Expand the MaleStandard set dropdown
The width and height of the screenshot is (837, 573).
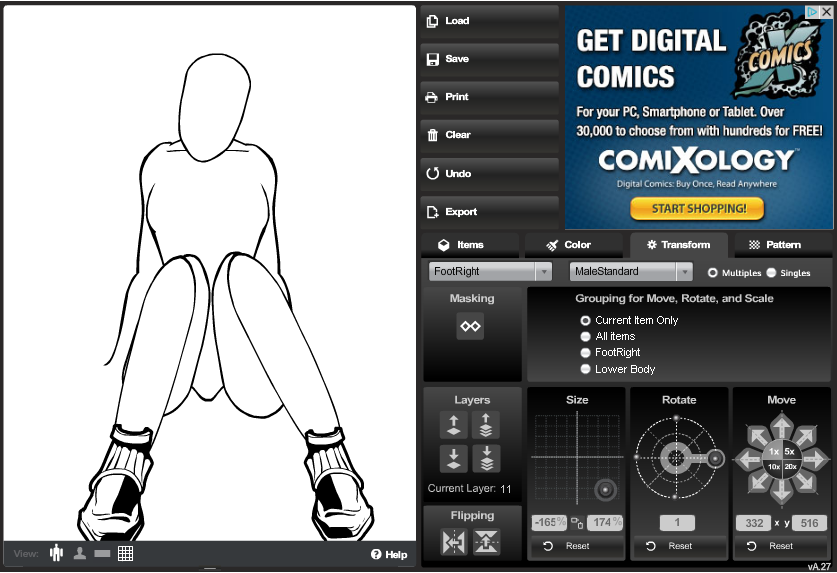pos(631,271)
